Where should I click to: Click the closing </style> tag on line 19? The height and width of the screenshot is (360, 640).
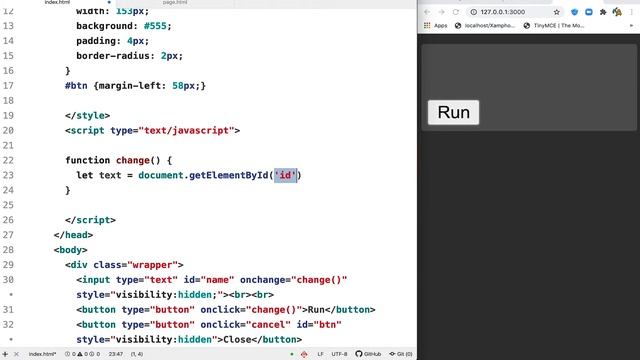(87, 116)
